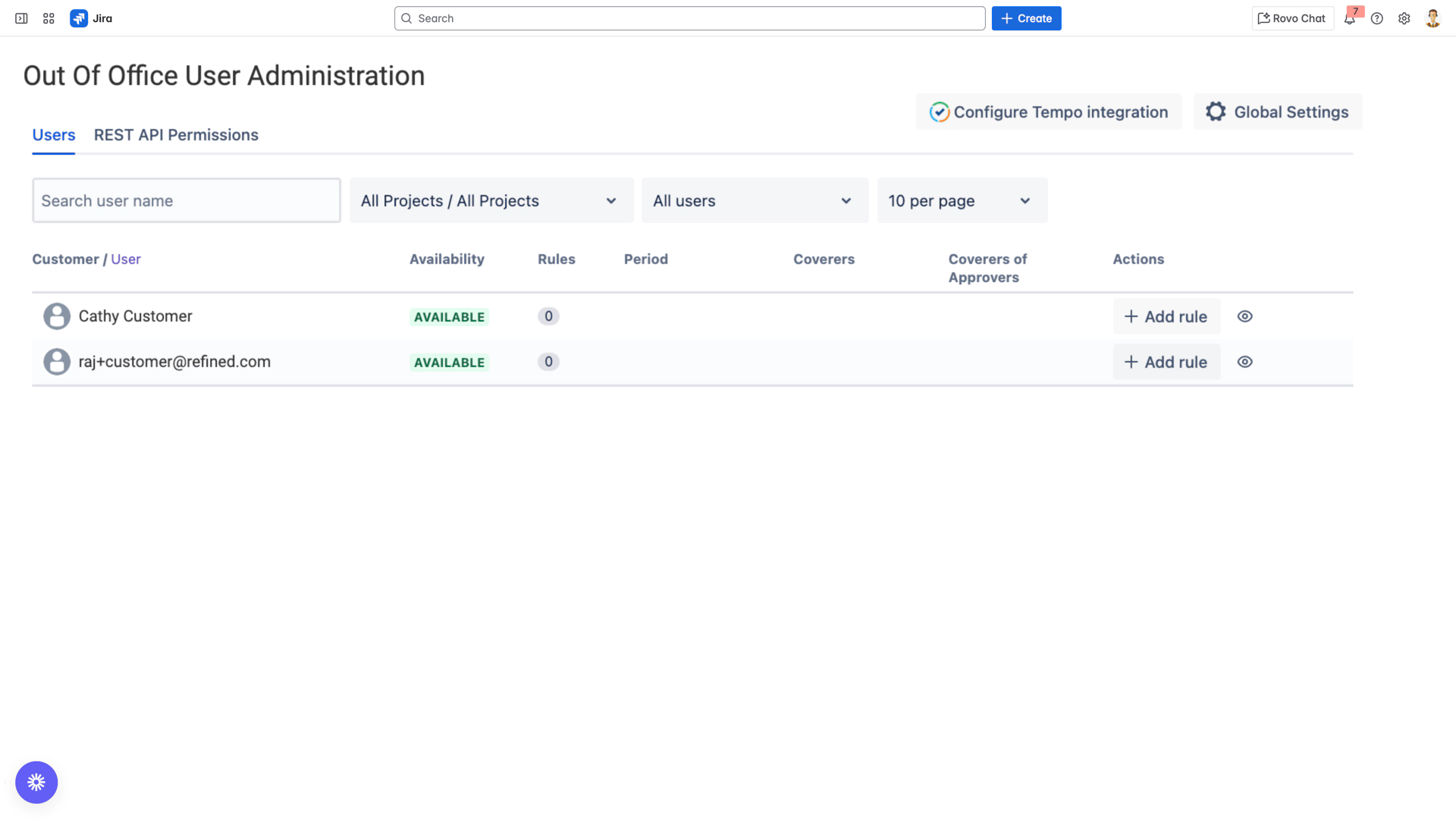Click Add rule for Cathy Customer

coord(1166,316)
